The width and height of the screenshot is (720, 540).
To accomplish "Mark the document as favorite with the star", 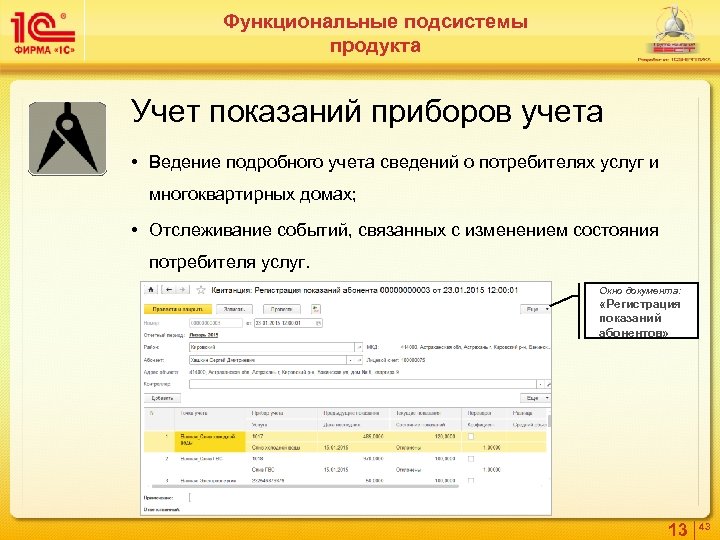I will 201,290.
